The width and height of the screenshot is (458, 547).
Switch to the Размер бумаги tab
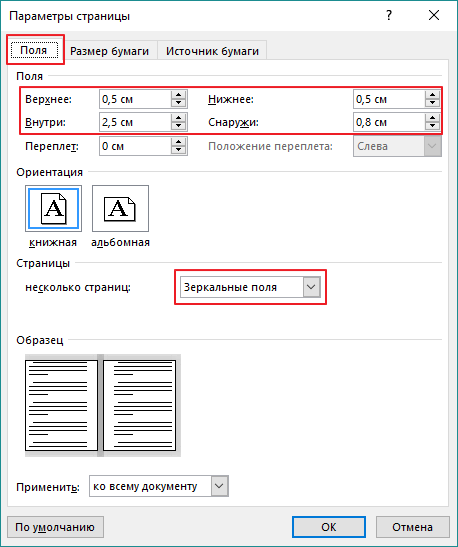point(110,51)
